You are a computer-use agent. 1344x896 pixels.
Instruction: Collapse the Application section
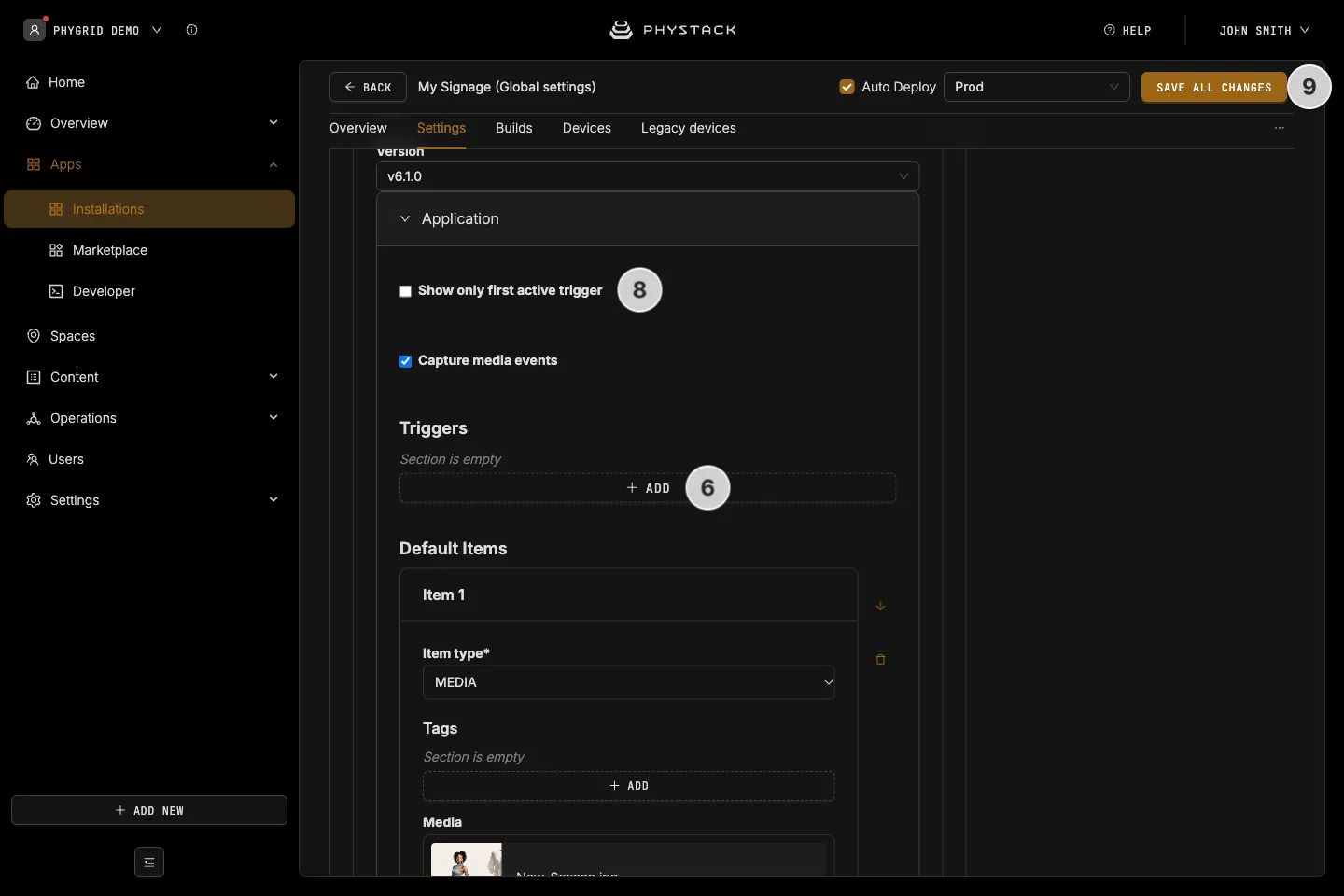coord(405,218)
